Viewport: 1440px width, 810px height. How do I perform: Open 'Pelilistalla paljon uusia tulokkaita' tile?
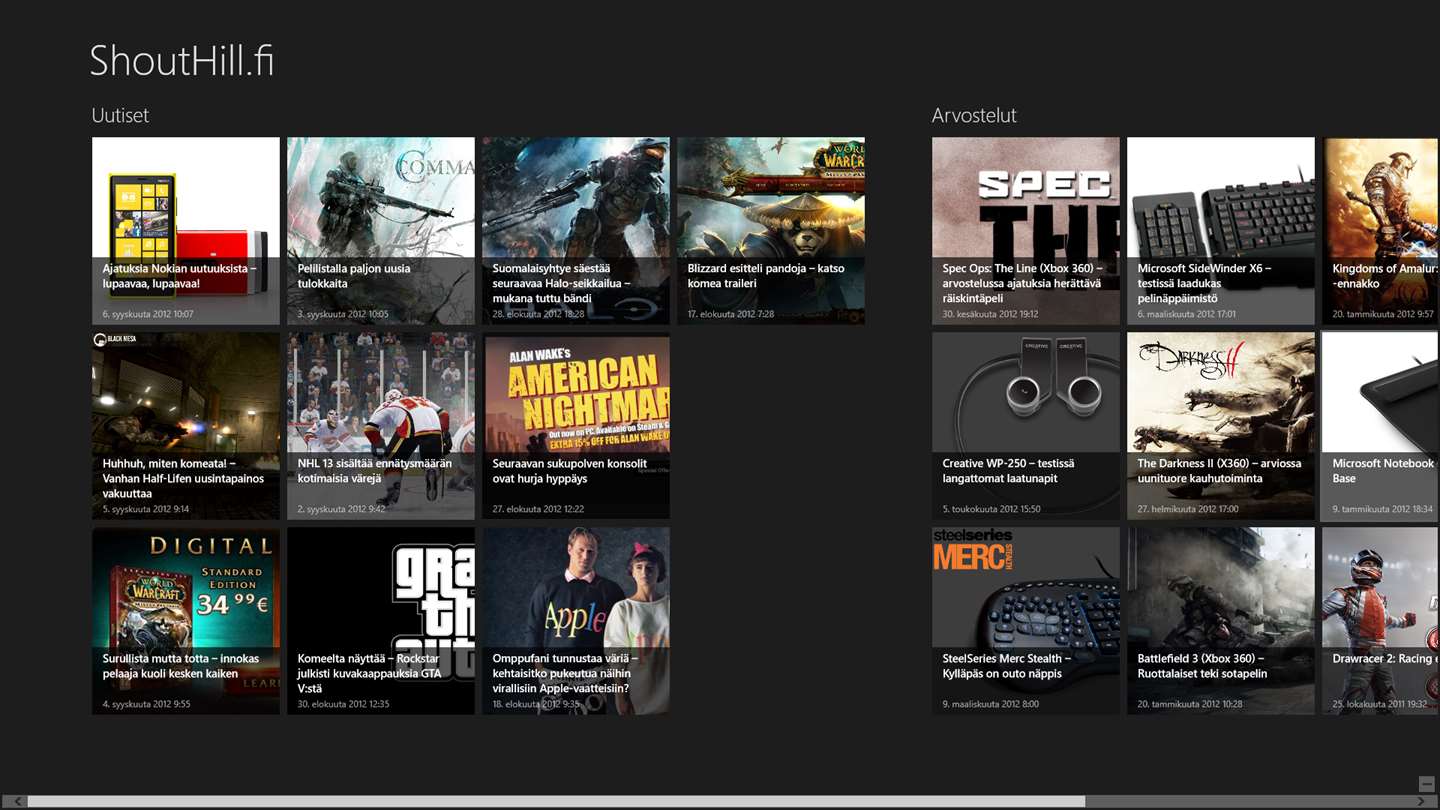click(x=381, y=231)
